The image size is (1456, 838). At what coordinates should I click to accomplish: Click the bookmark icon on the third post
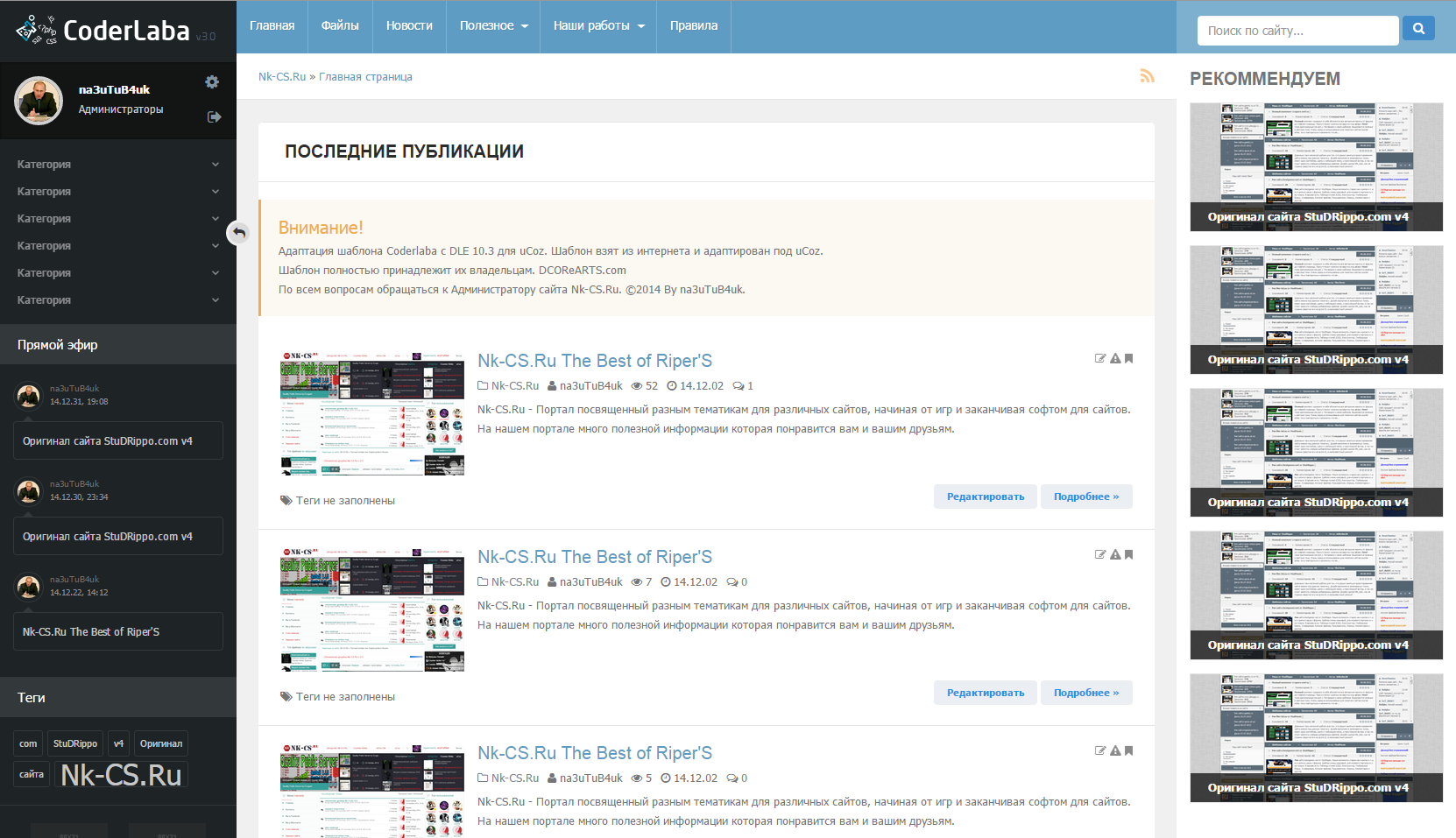pos(1128,750)
